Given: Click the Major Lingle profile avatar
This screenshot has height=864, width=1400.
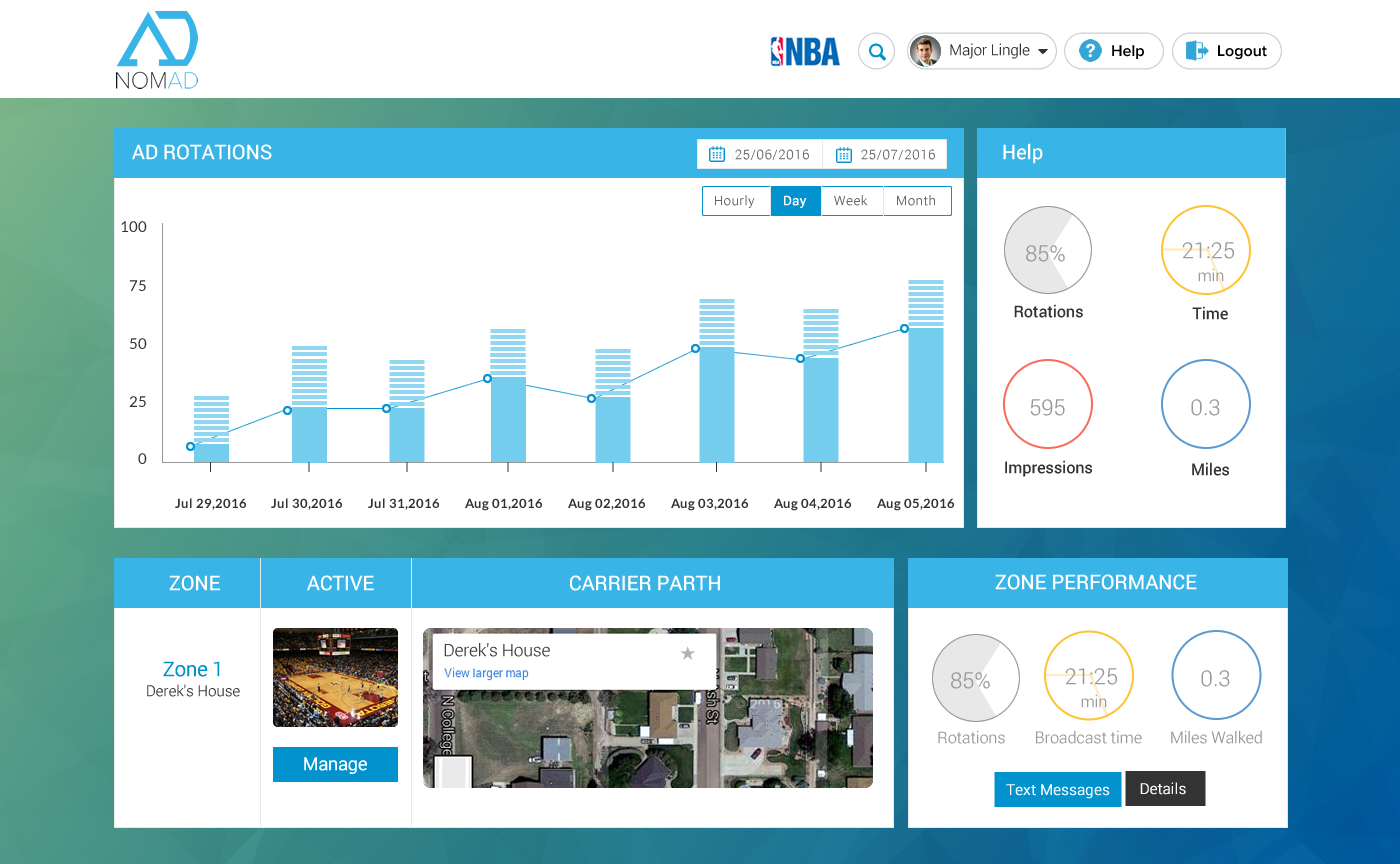Looking at the screenshot, I should tap(925, 51).
